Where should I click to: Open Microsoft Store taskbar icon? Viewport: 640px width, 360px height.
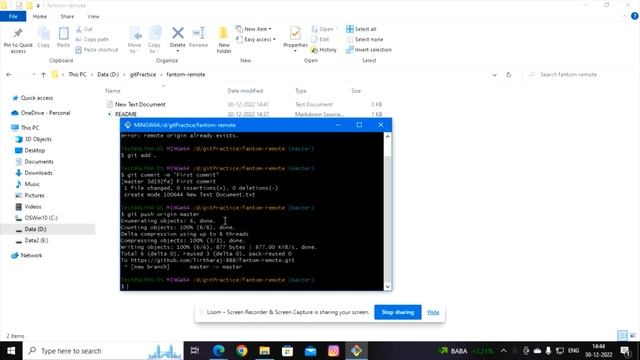click(287, 351)
